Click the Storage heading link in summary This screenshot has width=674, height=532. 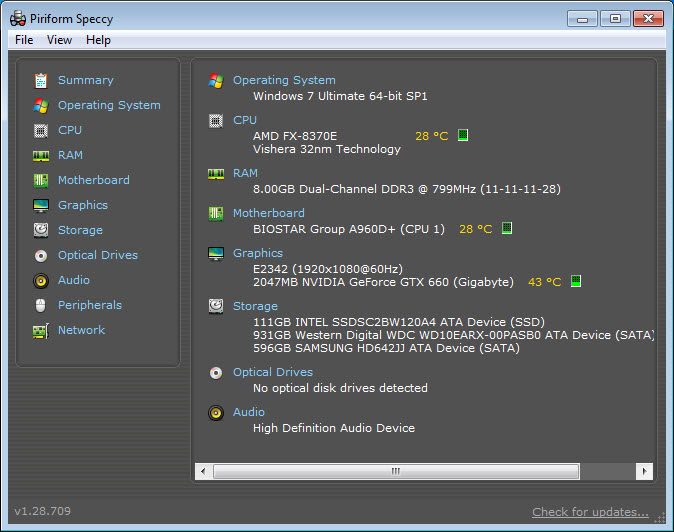[x=255, y=306]
